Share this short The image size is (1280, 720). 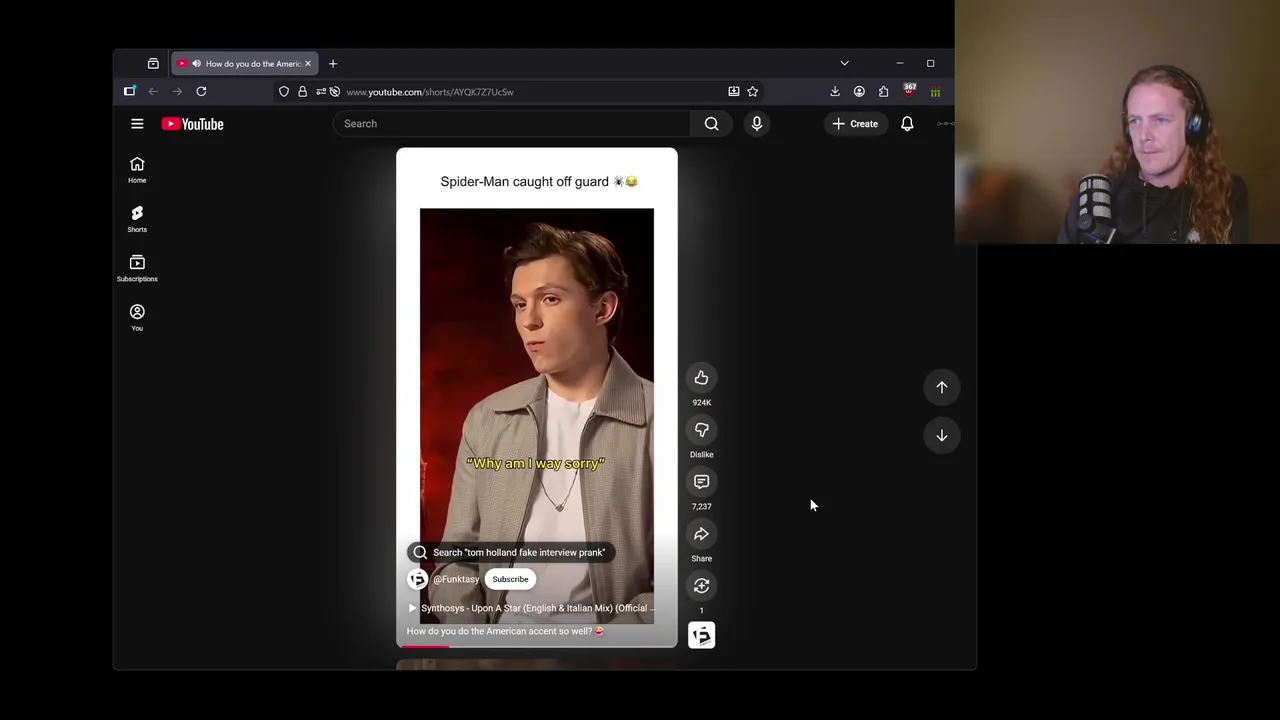pyautogui.click(x=701, y=534)
